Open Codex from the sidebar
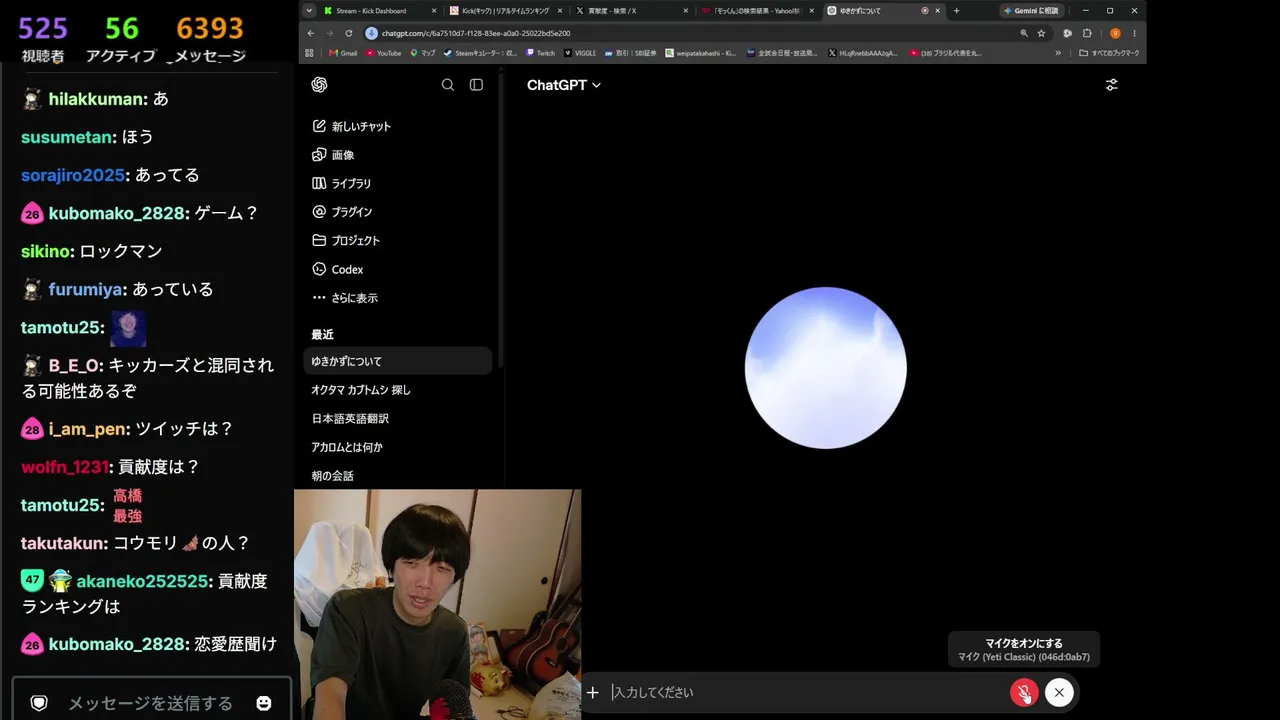 click(398, 269)
